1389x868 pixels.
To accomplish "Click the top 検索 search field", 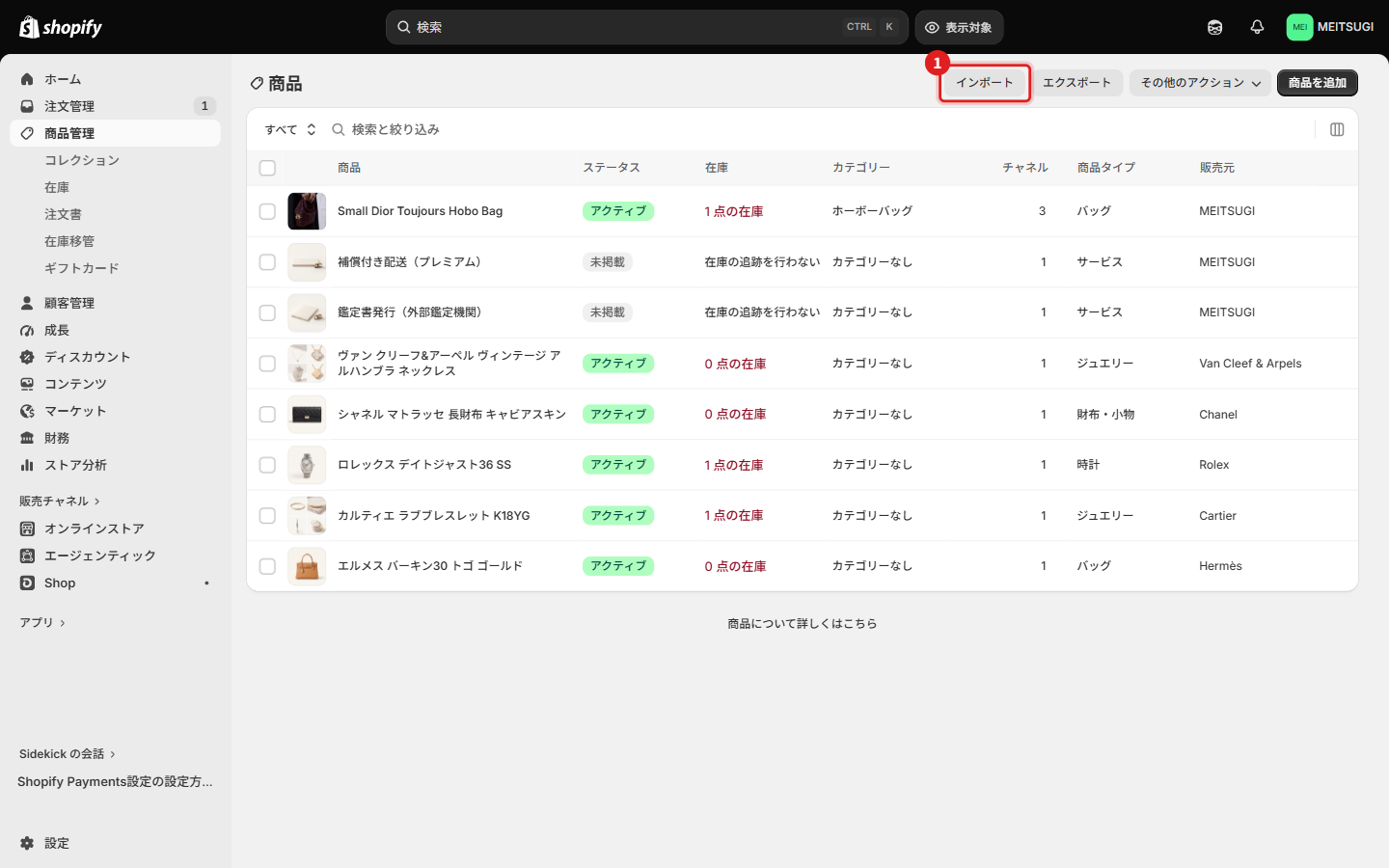I will (647, 27).
